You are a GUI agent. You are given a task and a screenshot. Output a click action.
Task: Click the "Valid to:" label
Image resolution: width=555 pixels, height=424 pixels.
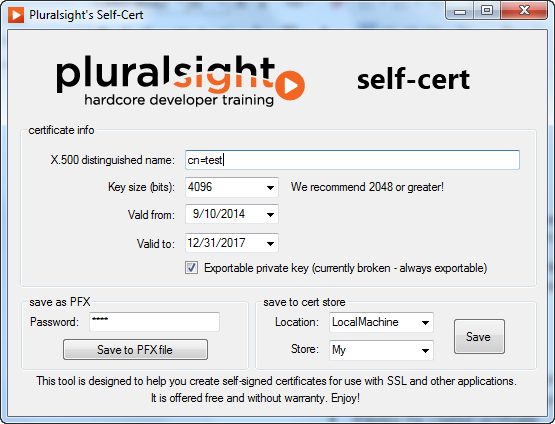[x=156, y=244]
